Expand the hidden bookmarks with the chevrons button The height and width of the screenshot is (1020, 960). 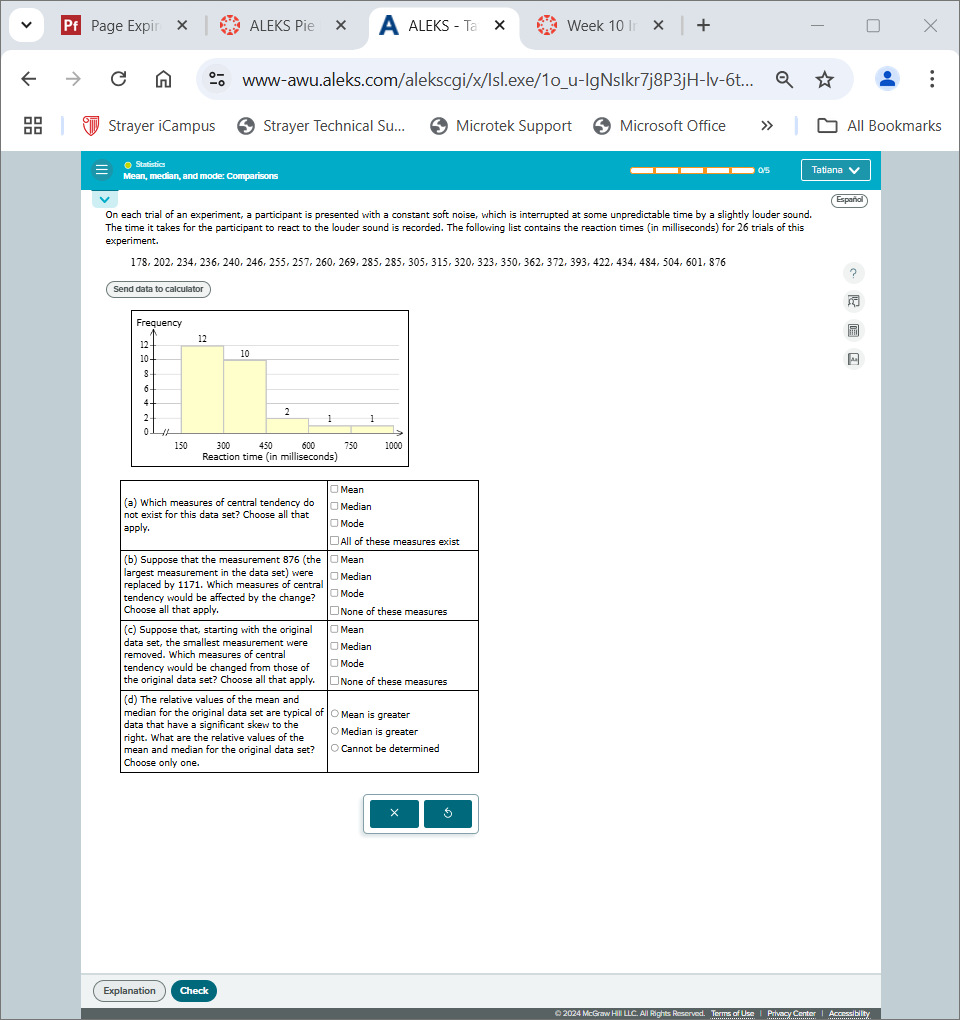[x=766, y=125]
